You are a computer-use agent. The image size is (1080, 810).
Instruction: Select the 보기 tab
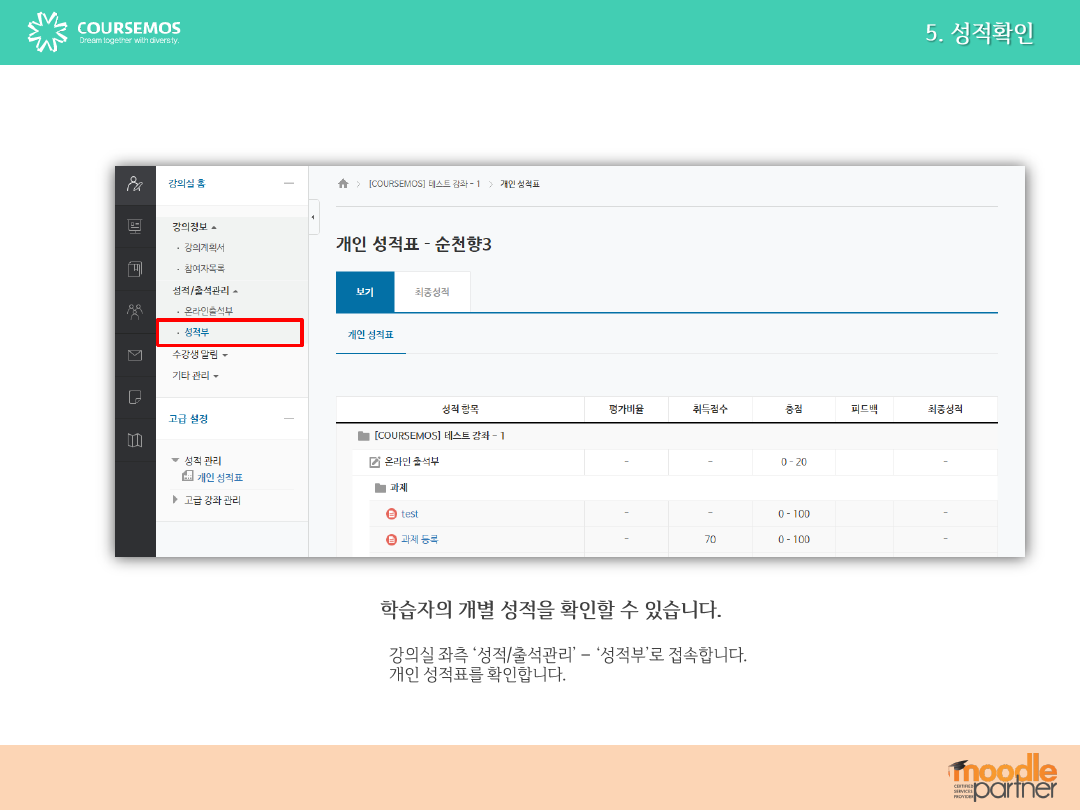point(365,292)
